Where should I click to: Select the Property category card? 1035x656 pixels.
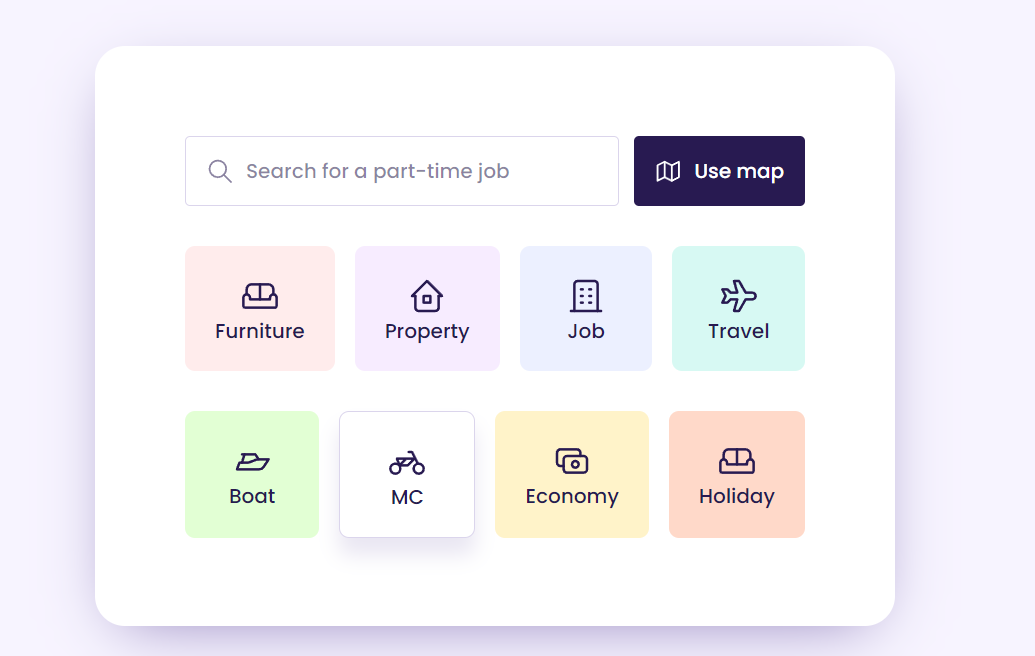pos(427,308)
